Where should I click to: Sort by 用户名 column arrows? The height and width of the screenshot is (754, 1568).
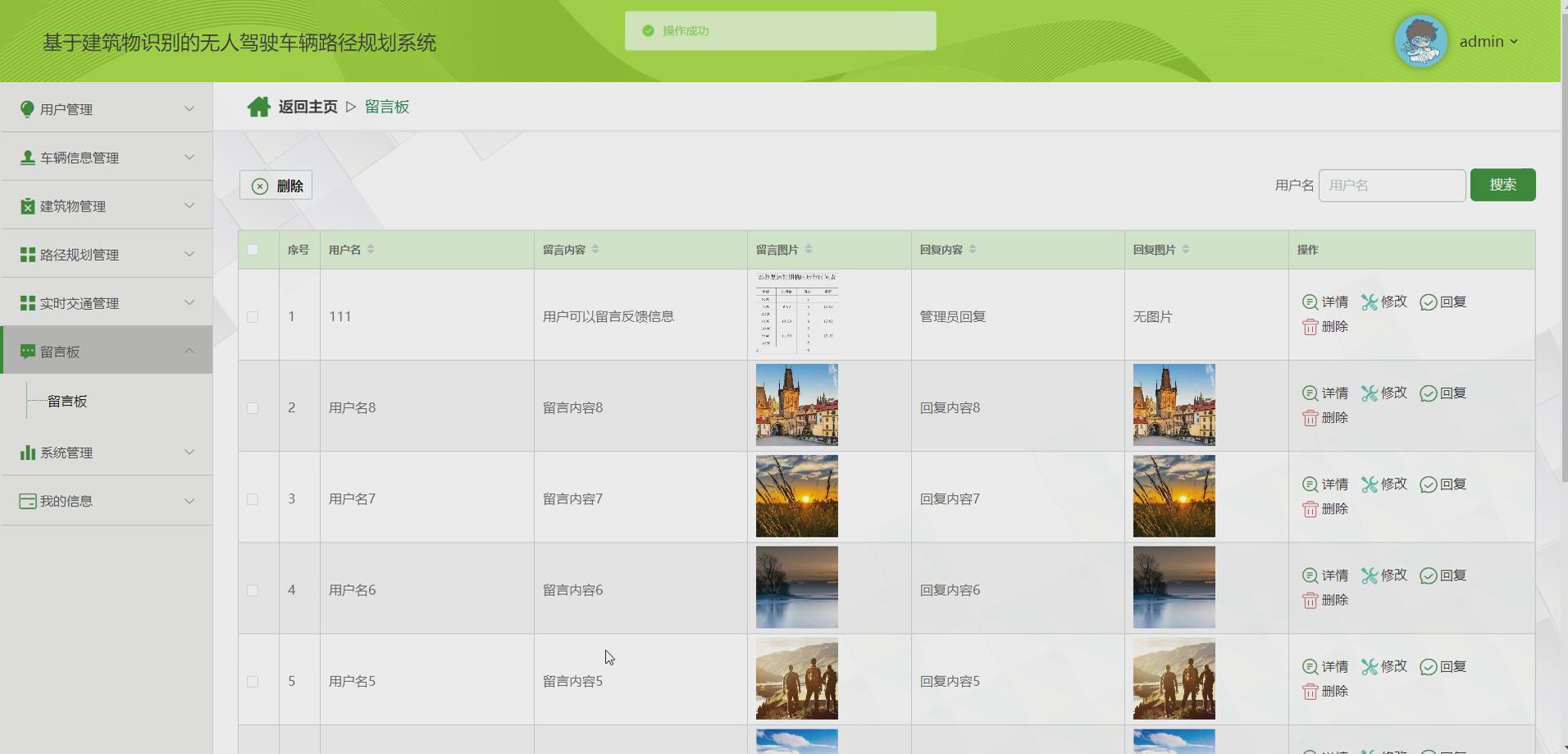click(371, 249)
